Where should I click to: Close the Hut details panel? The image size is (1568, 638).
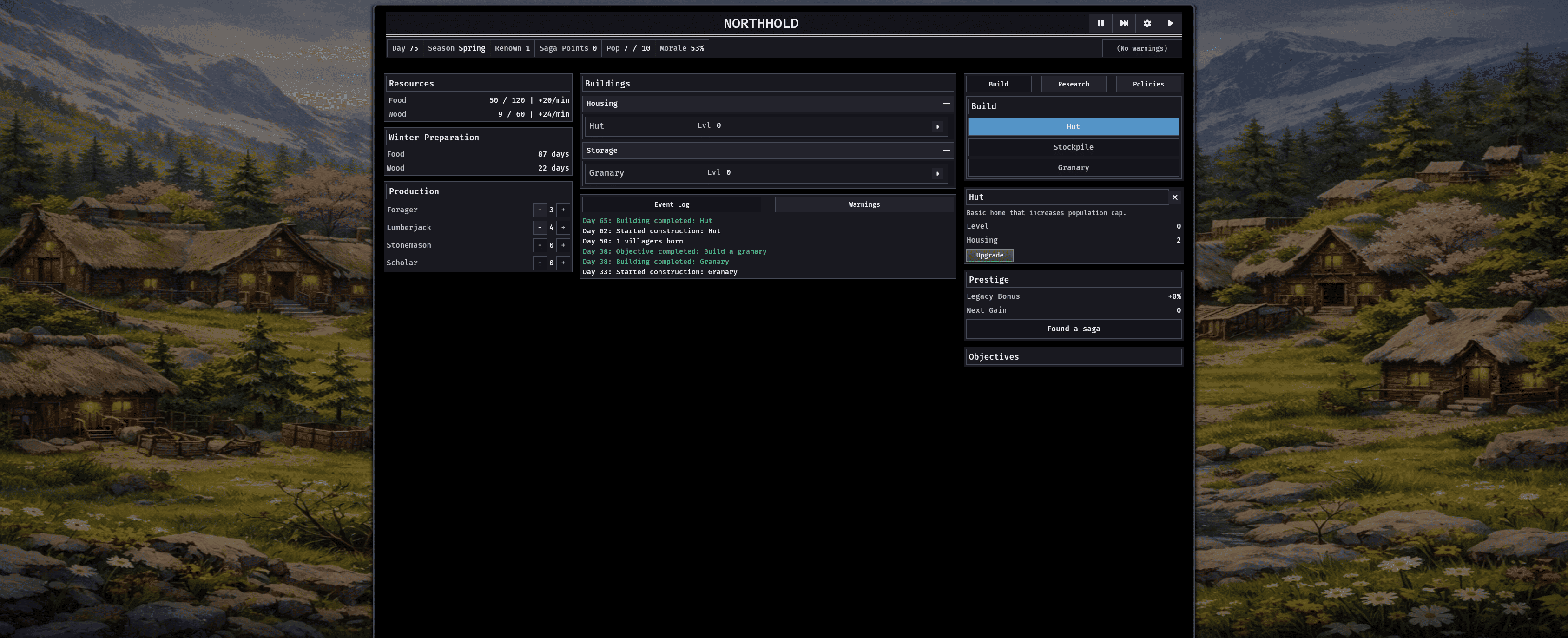click(1174, 197)
